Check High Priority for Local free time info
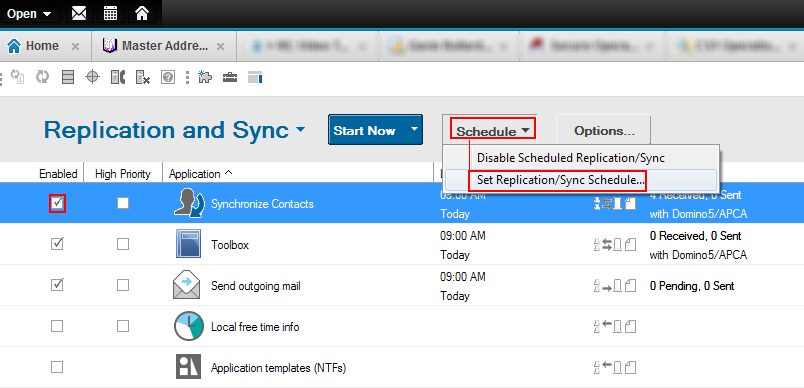Screen dimensions: 804x388 (123, 326)
